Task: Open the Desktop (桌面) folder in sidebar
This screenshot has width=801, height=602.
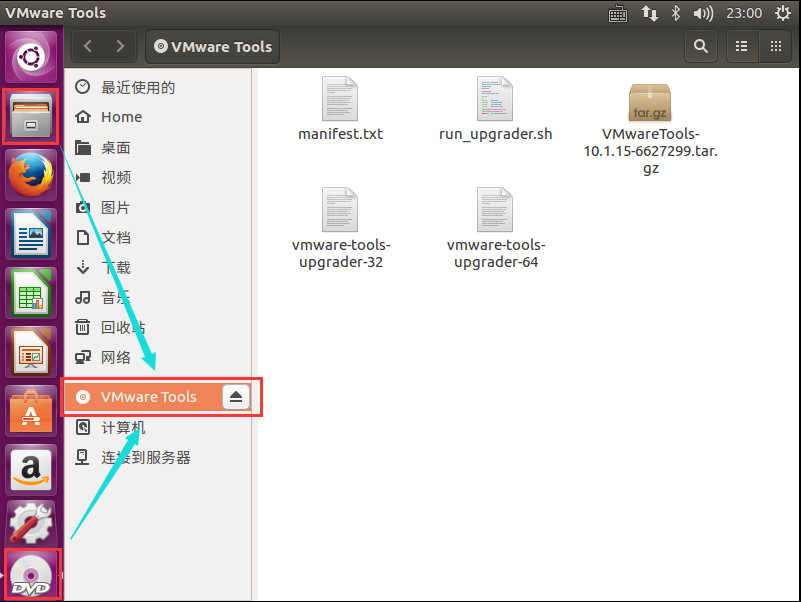Action: coord(157,148)
